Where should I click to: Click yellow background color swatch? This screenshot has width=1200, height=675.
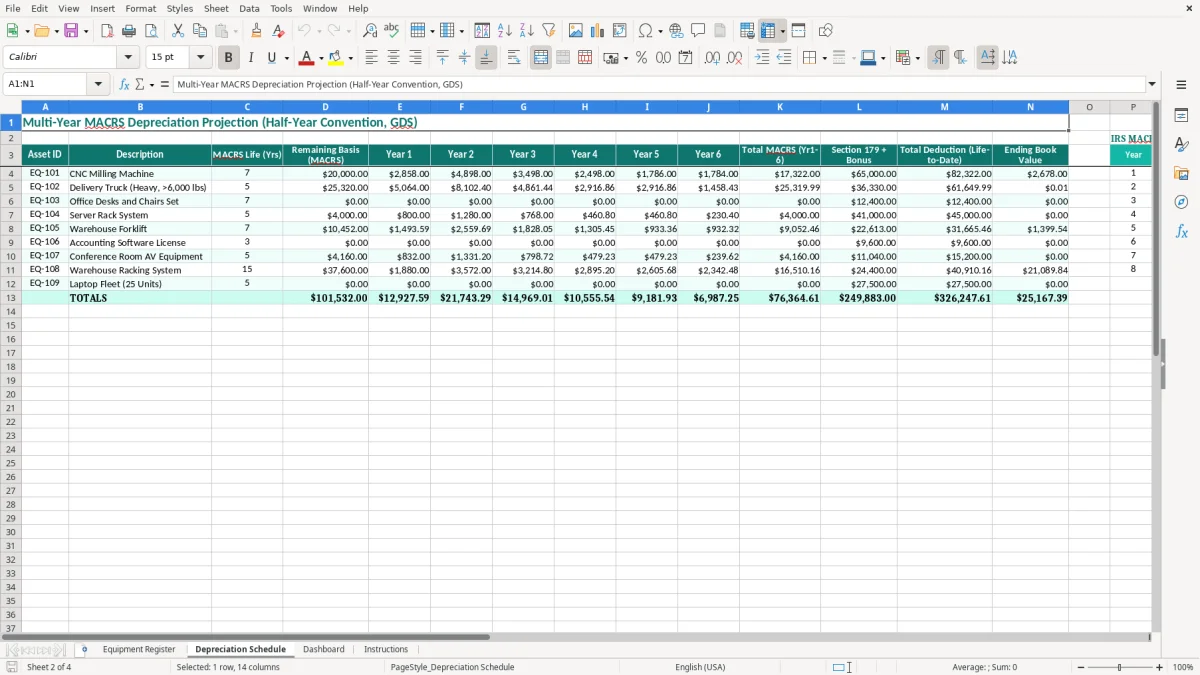click(337, 58)
